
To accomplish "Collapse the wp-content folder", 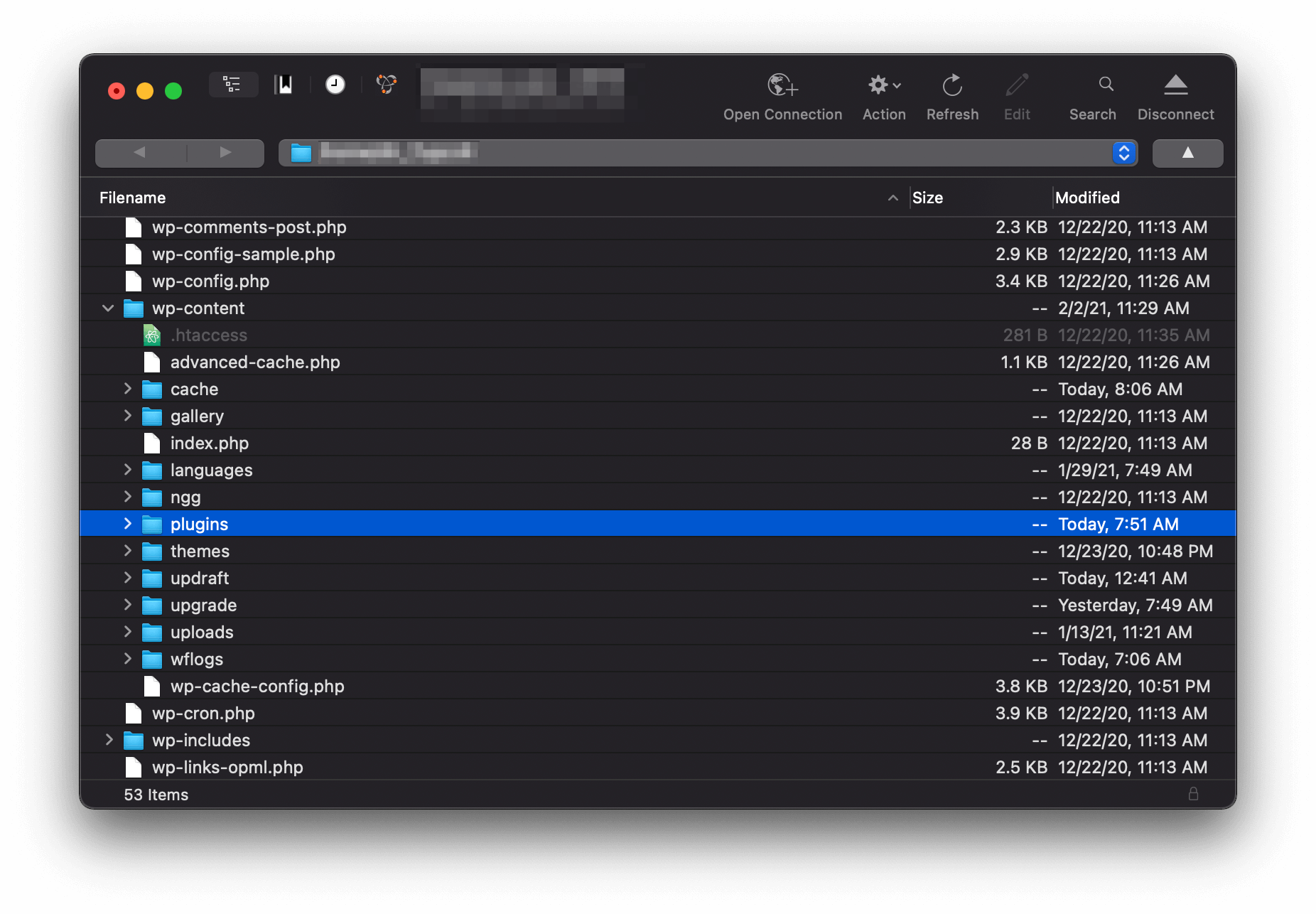I will click(108, 308).
